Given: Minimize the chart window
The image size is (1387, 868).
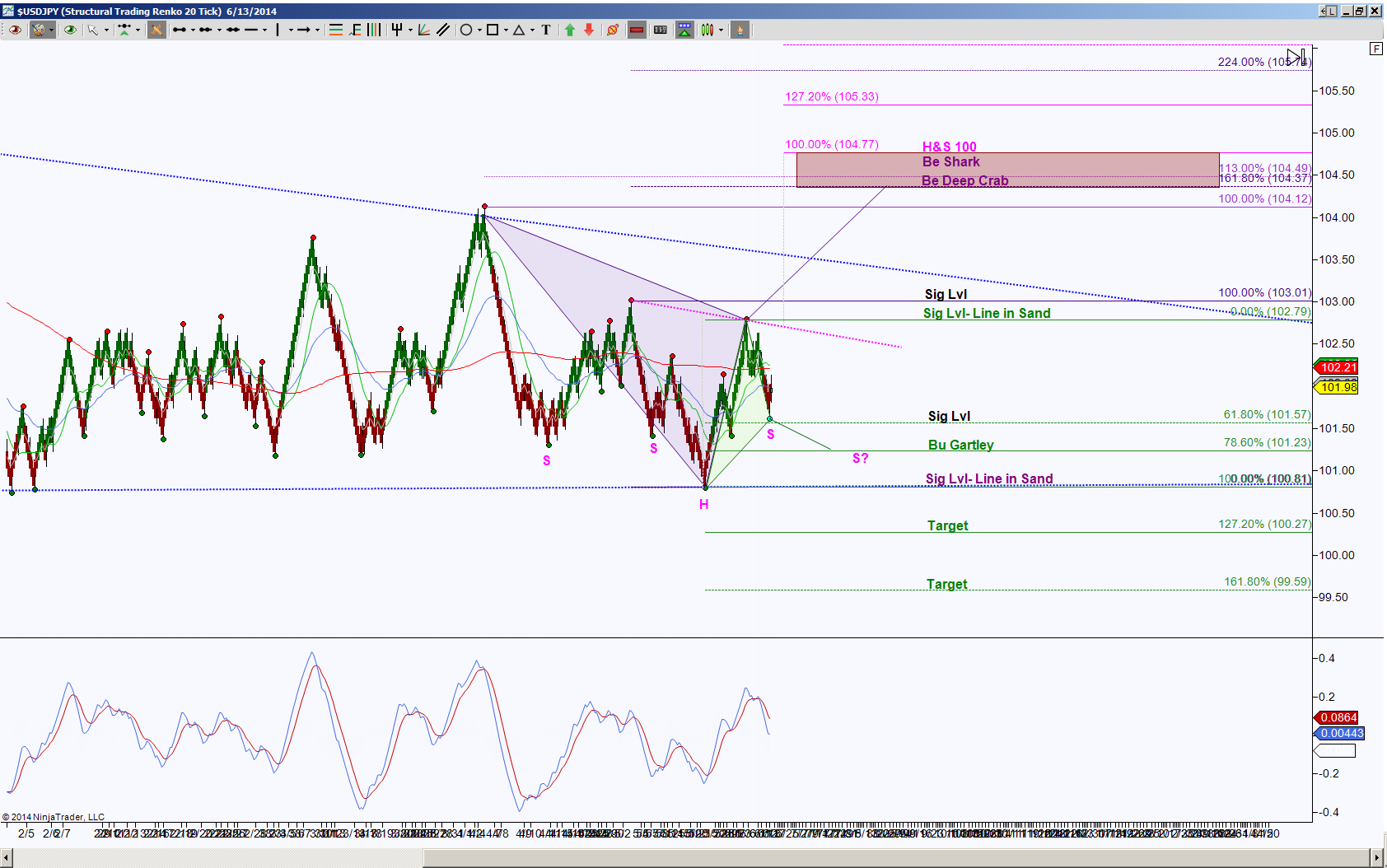Looking at the screenshot, I should (x=1347, y=11).
